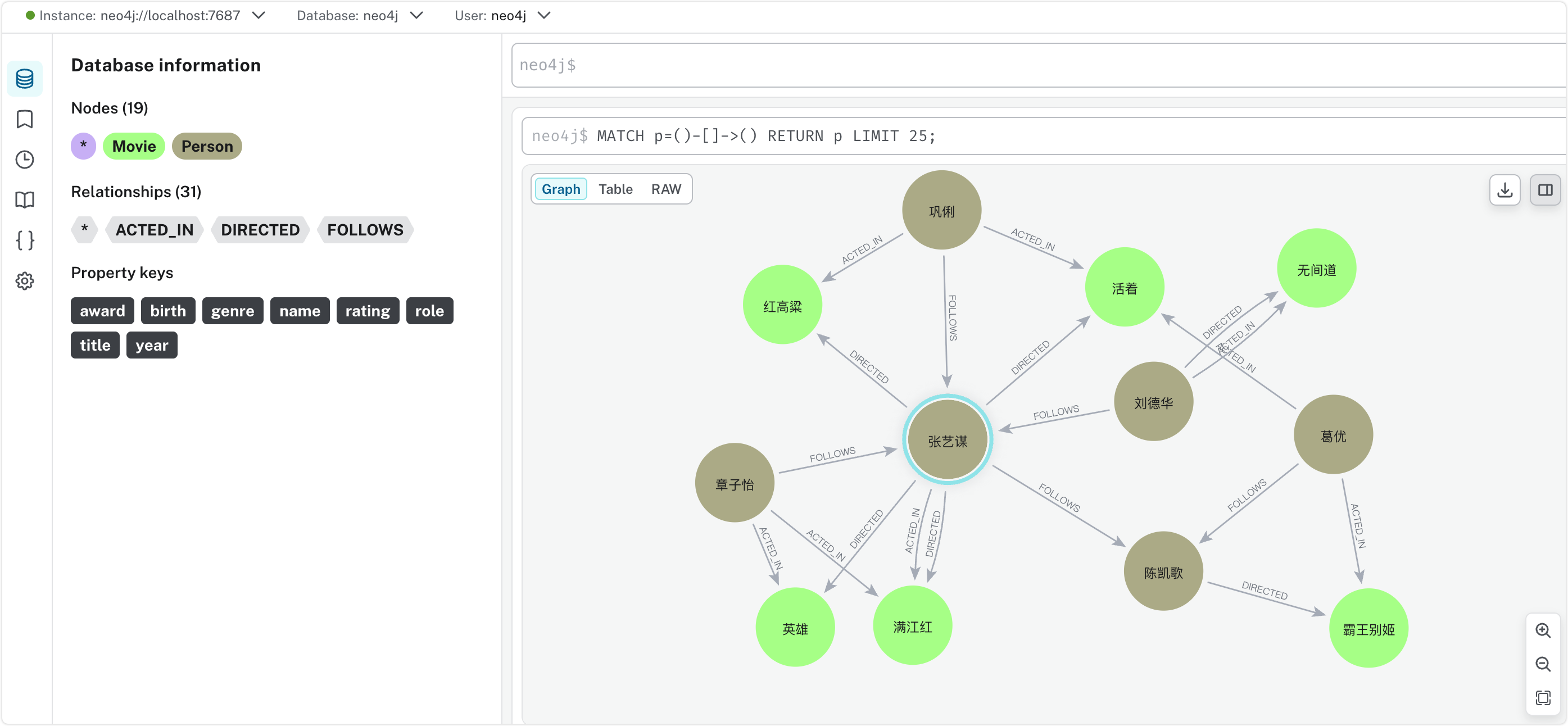Select the 张艺谋 person node

click(x=947, y=441)
